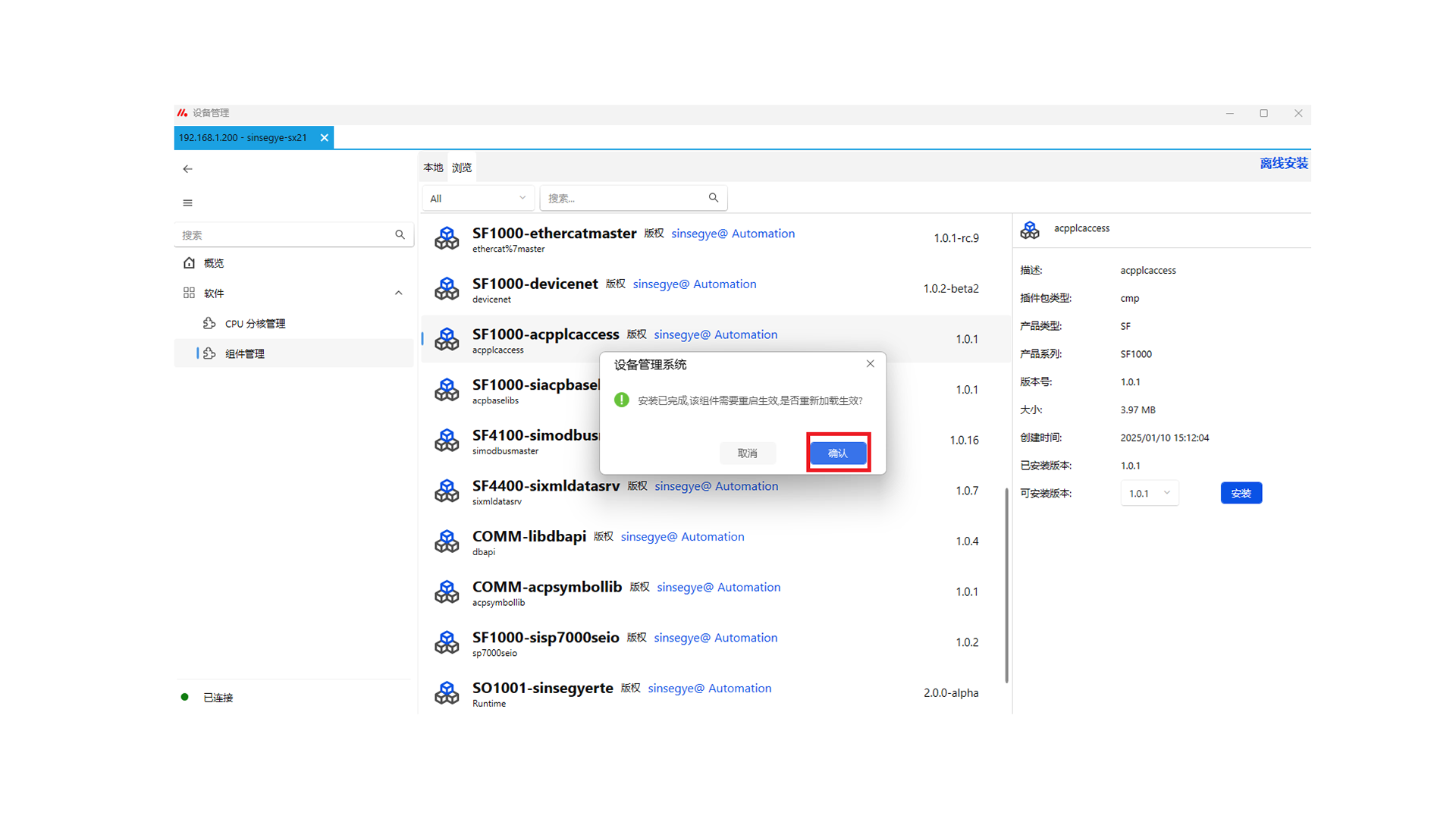Screen dimensions: 1456x819
Task: Select CPU 分核管理 in sidebar
Action: pyautogui.click(x=255, y=324)
